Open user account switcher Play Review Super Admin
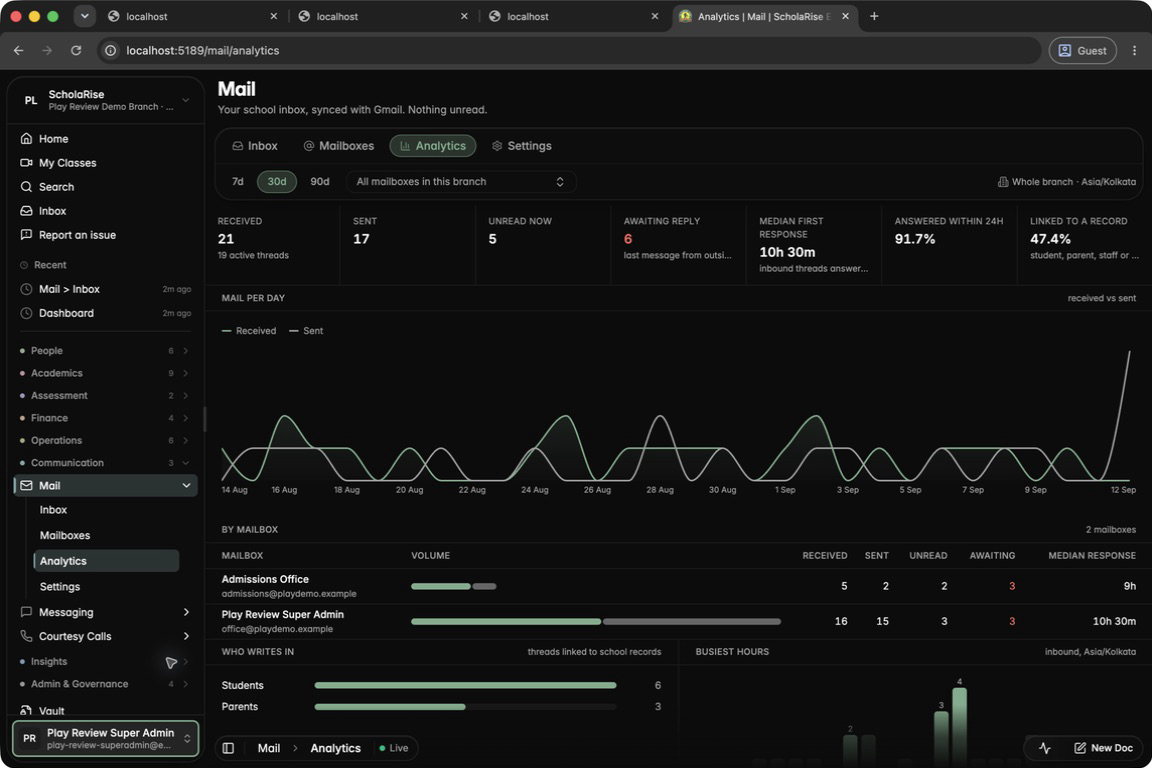 (x=105, y=739)
